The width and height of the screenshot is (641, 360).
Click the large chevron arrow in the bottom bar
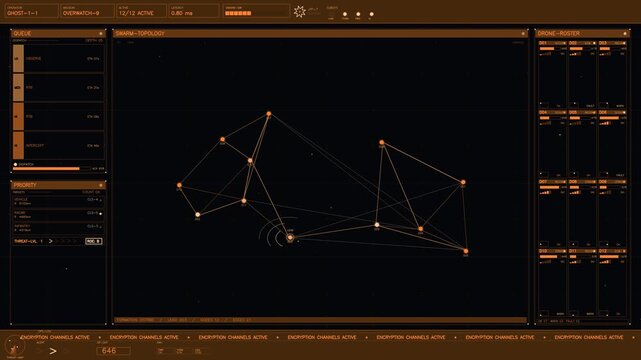point(53,351)
